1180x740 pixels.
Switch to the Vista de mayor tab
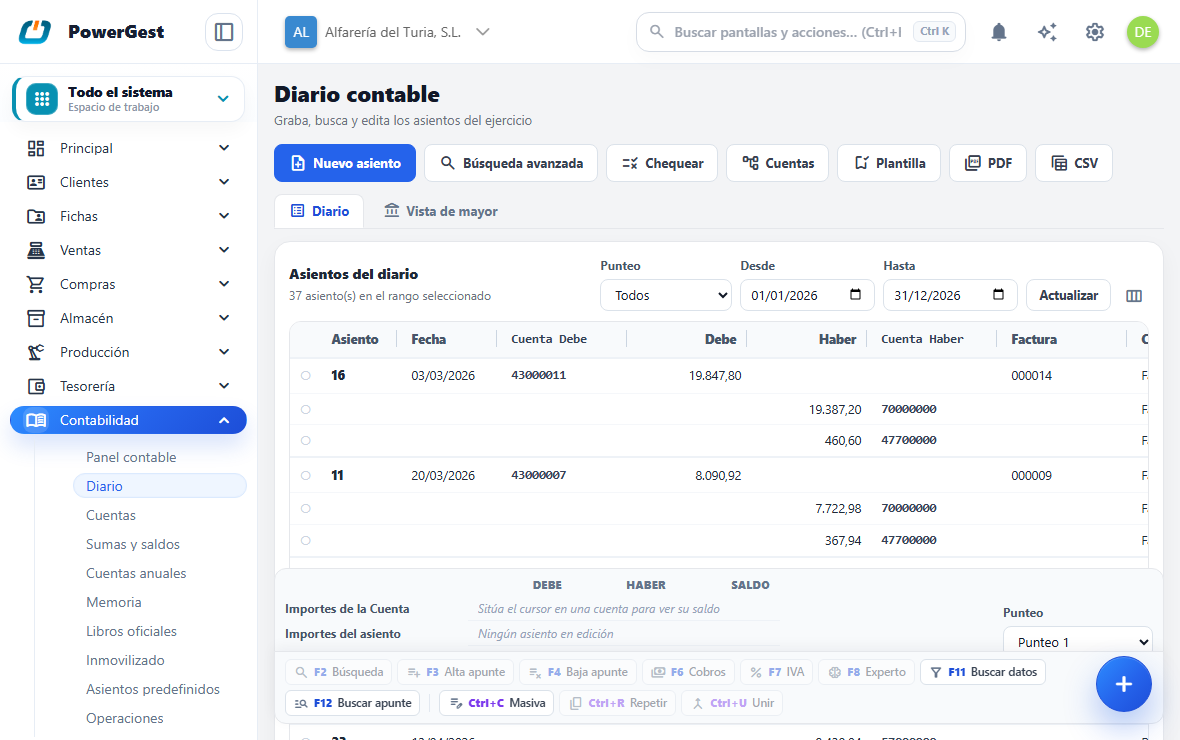440,212
